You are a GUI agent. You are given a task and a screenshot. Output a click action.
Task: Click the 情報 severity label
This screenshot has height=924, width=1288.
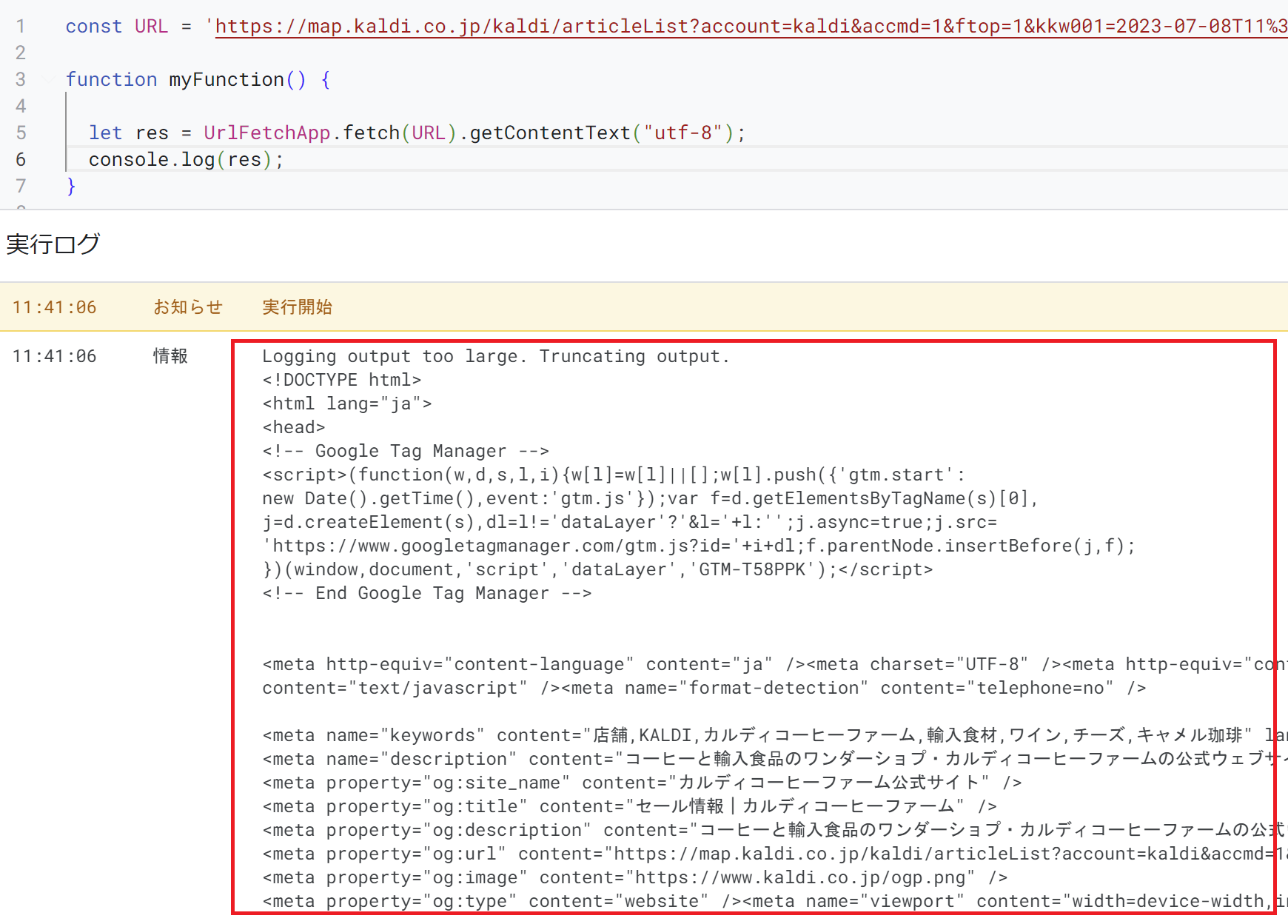[170, 356]
